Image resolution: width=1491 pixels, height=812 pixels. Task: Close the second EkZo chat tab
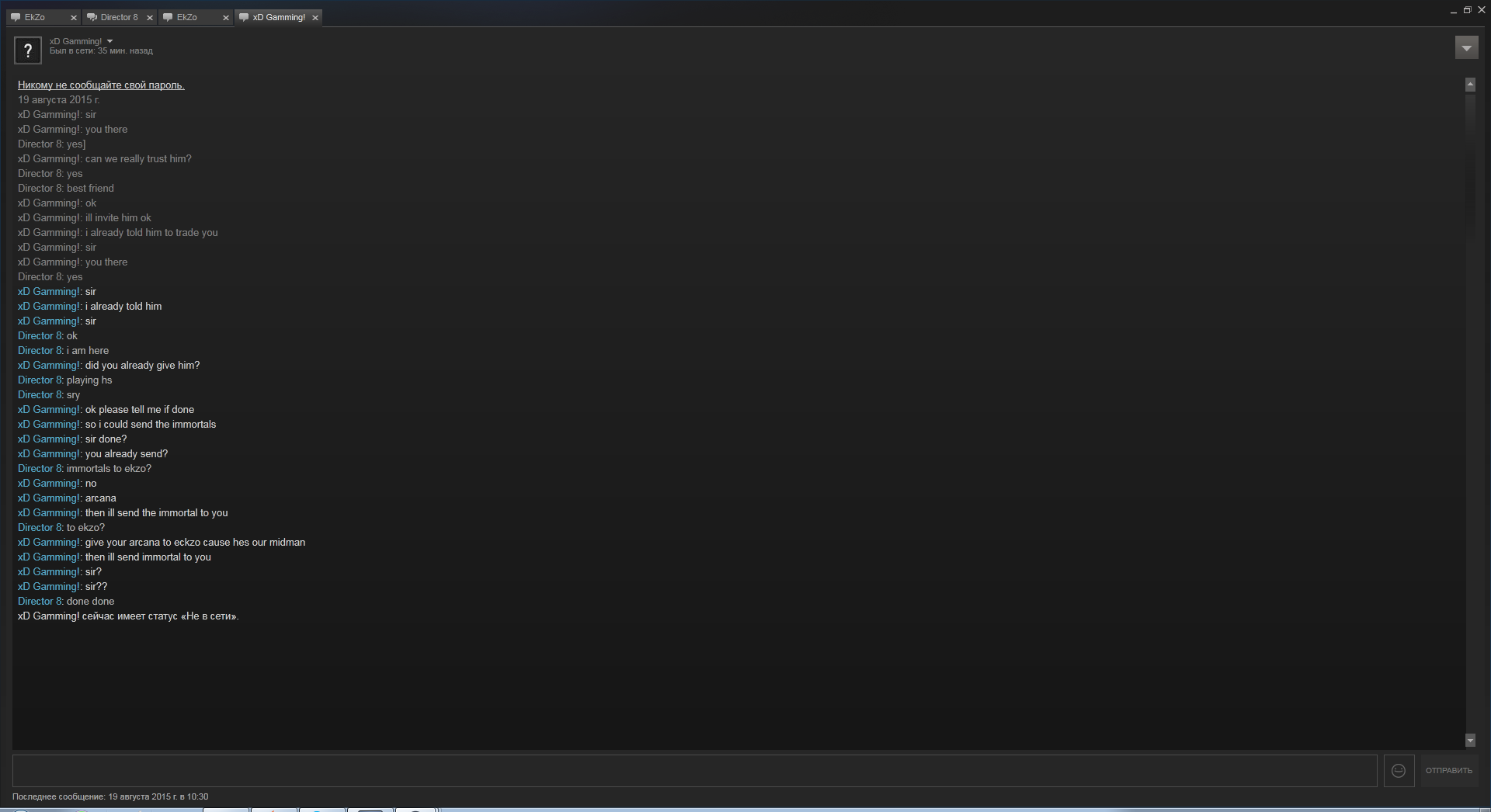[x=226, y=18]
